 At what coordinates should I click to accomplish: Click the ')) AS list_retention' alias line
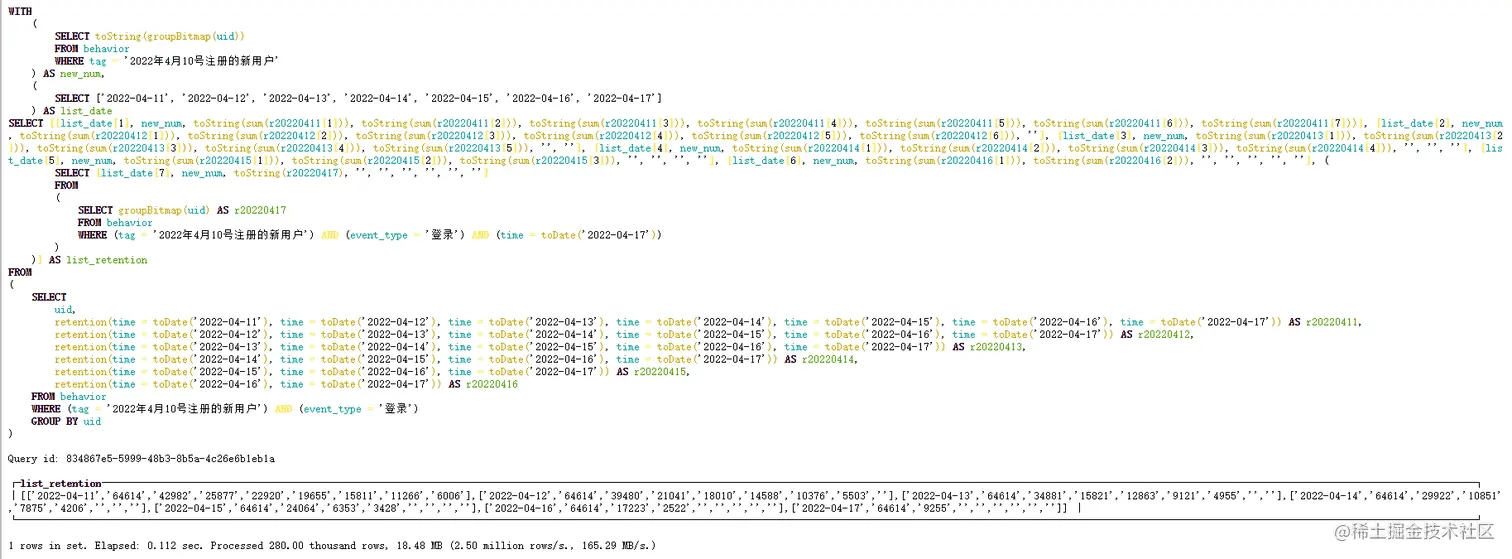coord(89,260)
